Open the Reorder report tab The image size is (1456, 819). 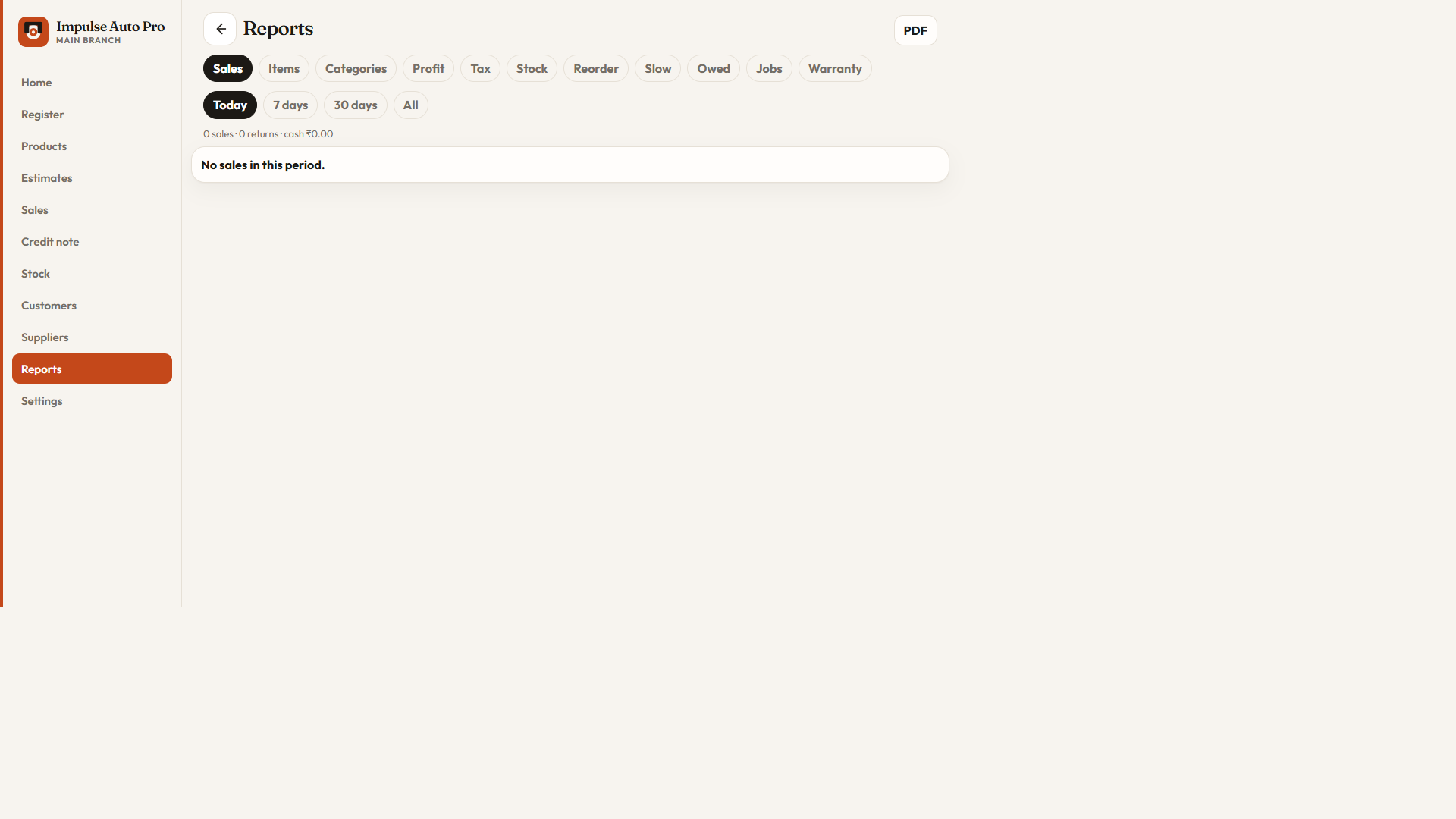(x=596, y=68)
